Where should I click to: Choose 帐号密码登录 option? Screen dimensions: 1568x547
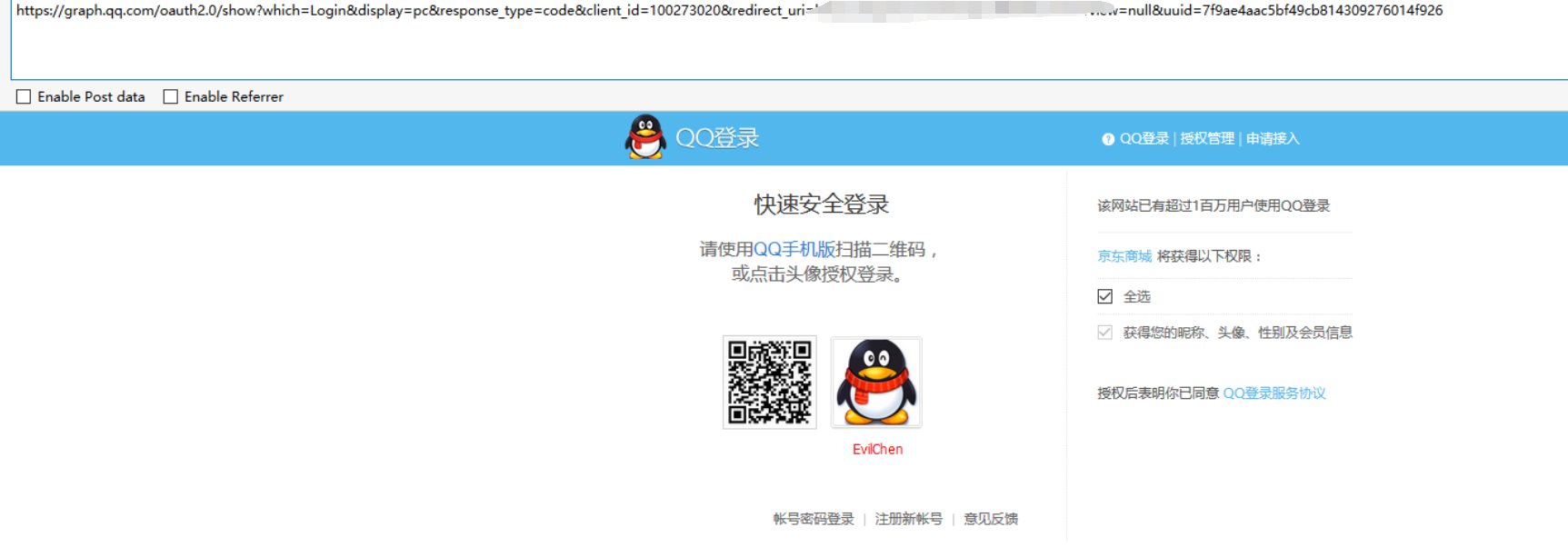click(x=814, y=519)
